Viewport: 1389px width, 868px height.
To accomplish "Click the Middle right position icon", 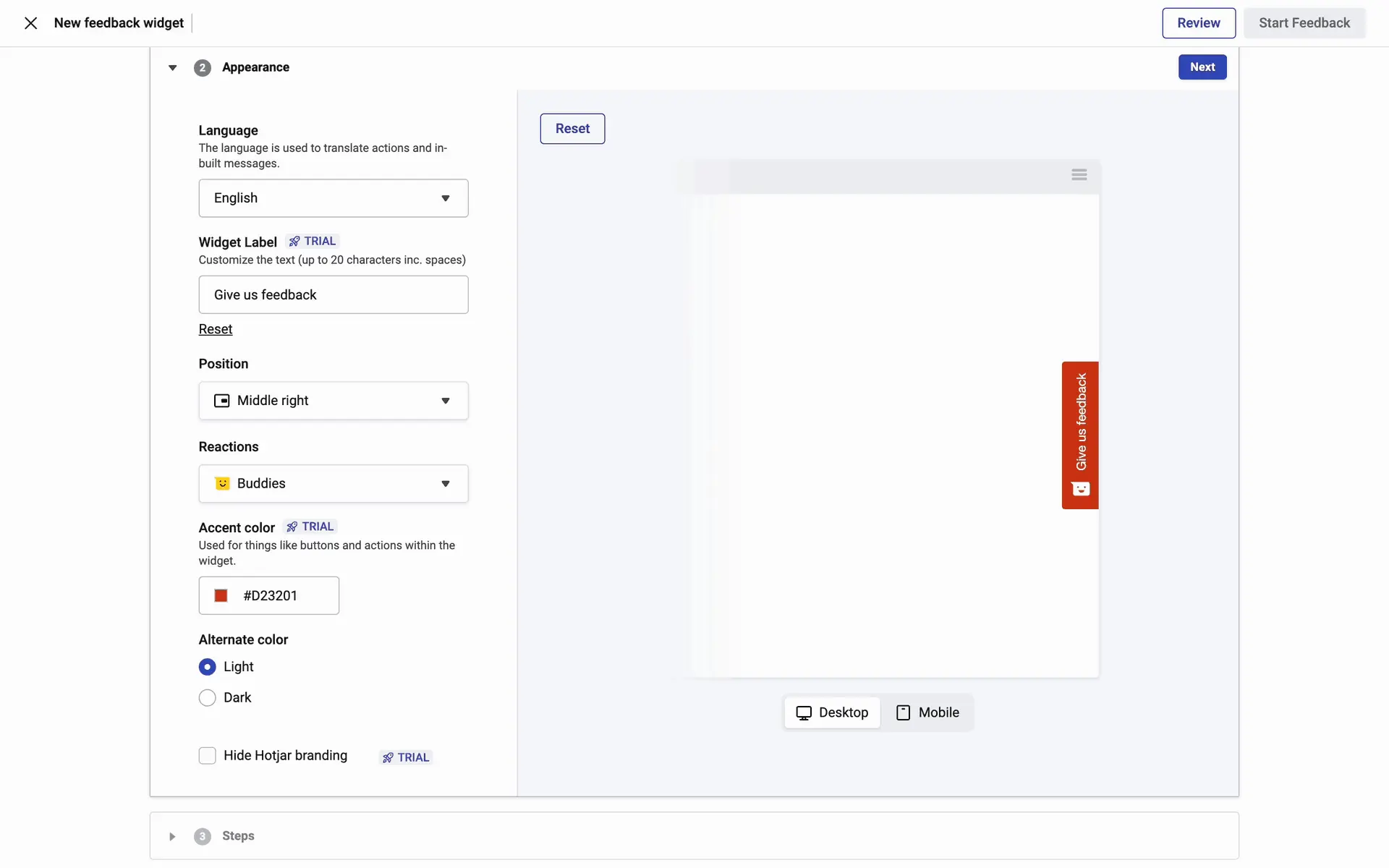I will pos(221,401).
